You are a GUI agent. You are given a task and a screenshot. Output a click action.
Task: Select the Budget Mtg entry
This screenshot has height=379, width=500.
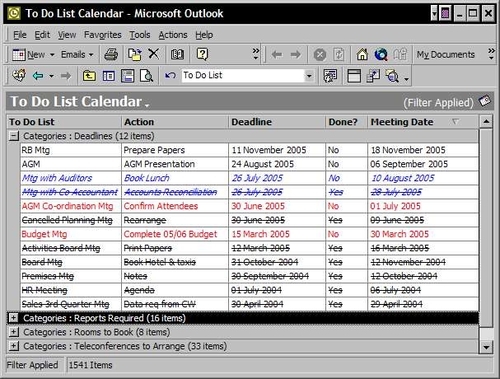[44, 234]
